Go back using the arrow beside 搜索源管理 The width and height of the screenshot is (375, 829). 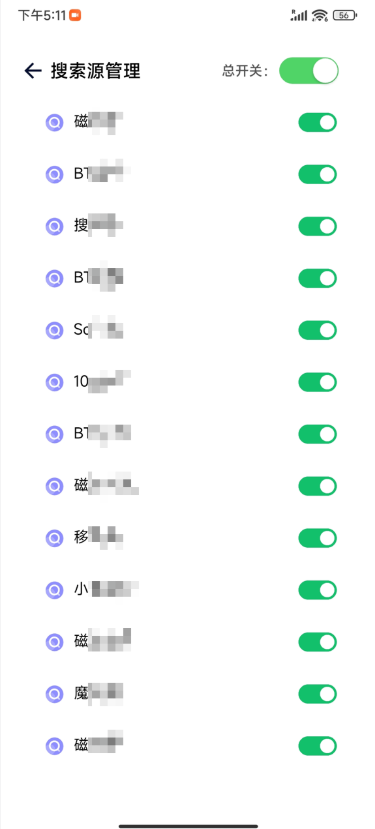[x=33, y=71]
